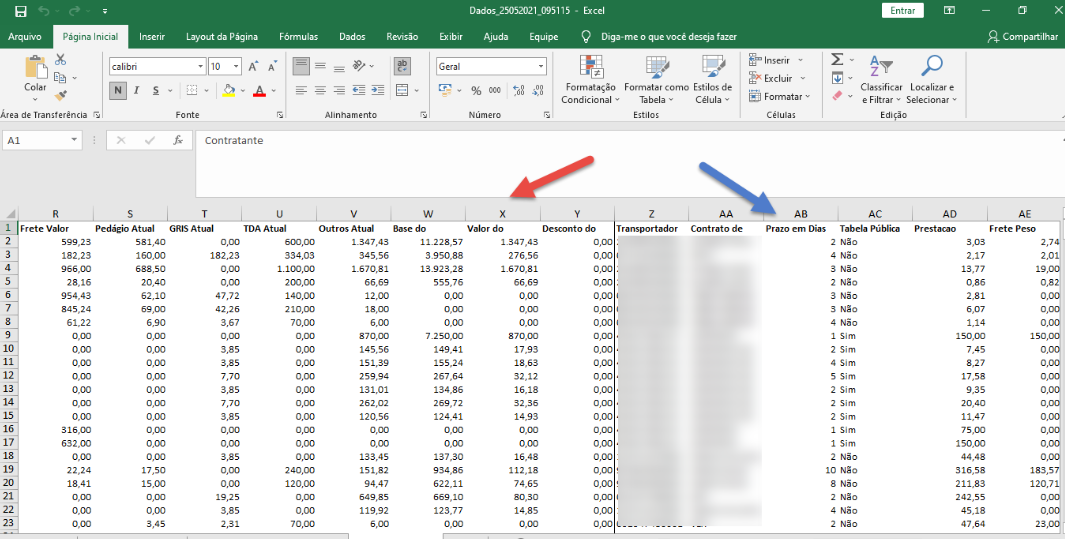Click the increase font size icon

click(x=253, y=66)
